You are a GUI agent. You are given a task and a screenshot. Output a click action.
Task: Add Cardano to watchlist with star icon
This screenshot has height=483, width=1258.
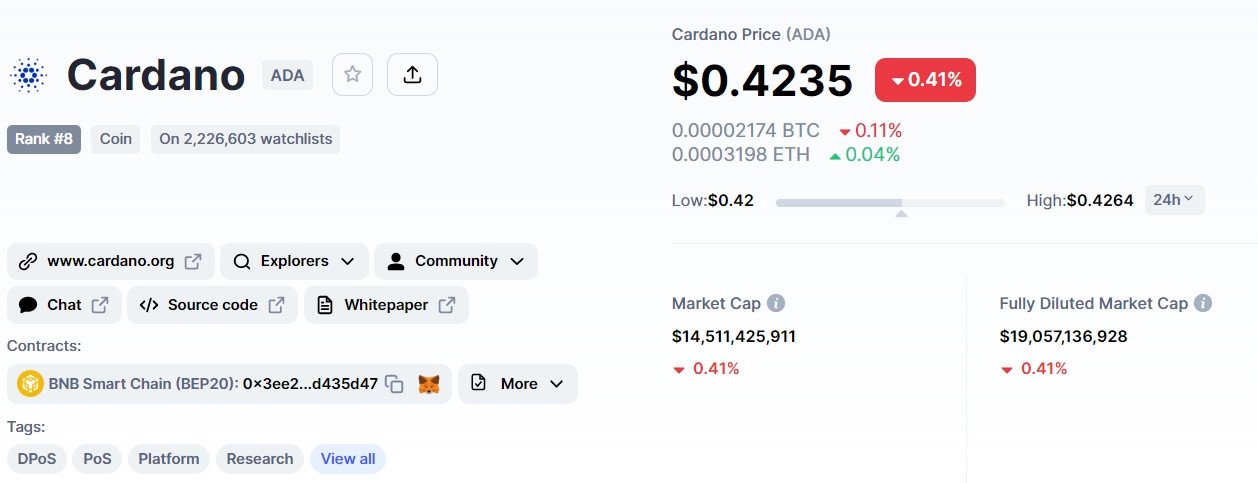[x=352, y=74]
